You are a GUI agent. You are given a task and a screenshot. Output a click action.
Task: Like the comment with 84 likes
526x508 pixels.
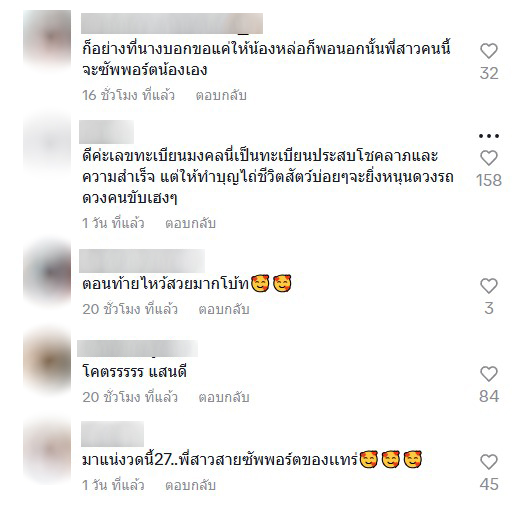click(x=489, y=374)
